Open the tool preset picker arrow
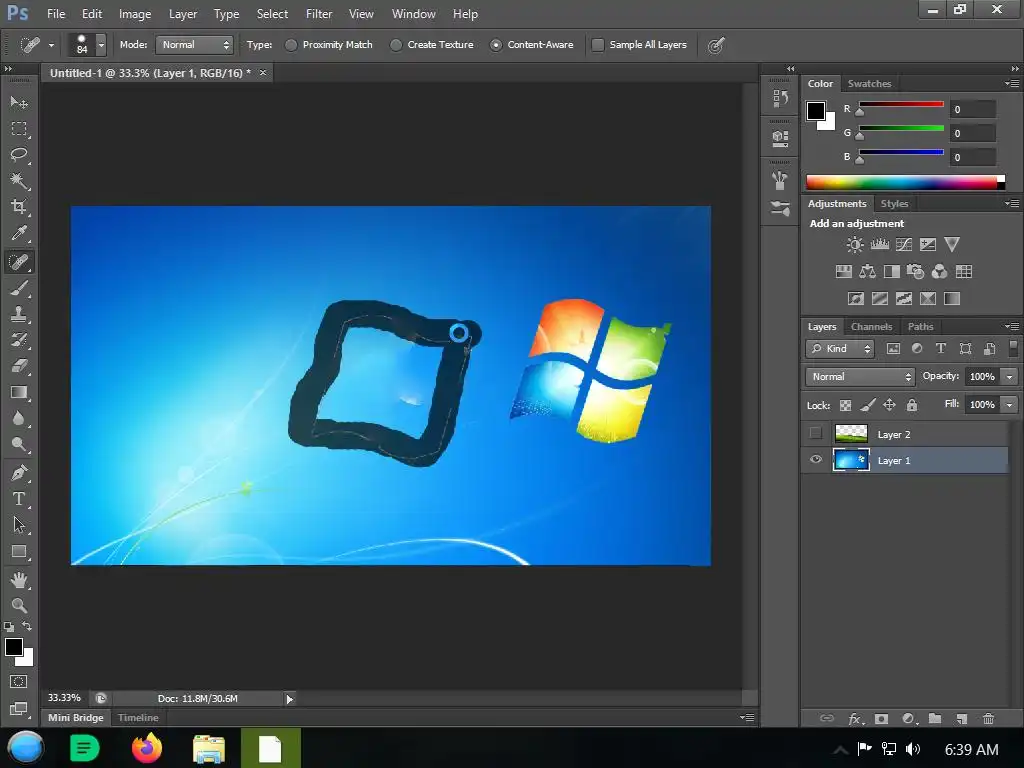The width and height of the screenshot is (1024, 768). (51, 45)
